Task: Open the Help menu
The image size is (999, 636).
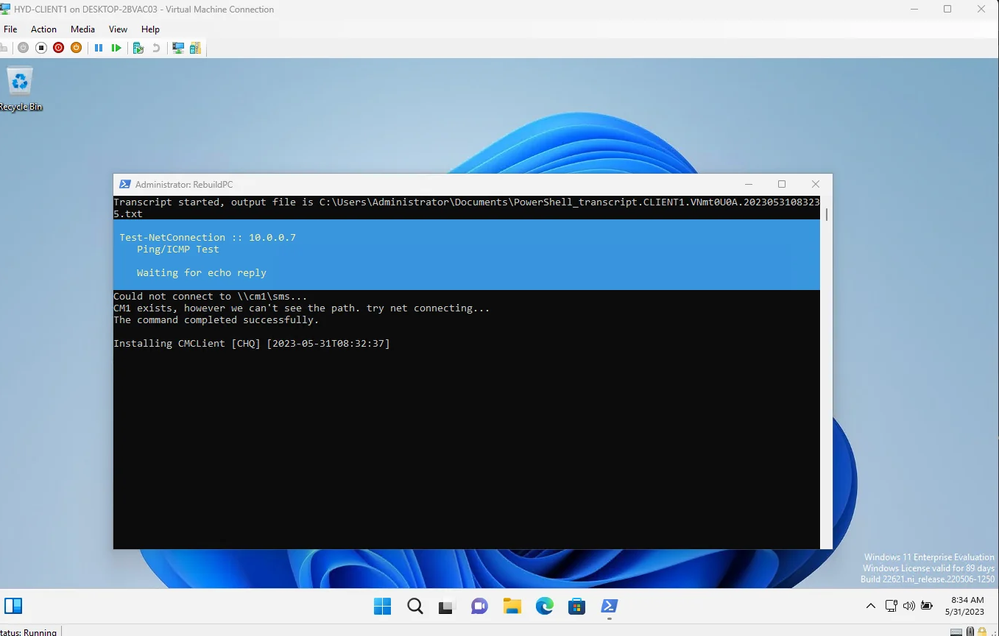Action: (150, 29)
